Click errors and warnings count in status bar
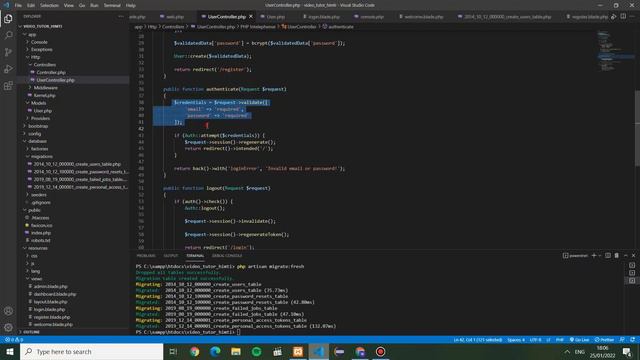 coord(14,340)
